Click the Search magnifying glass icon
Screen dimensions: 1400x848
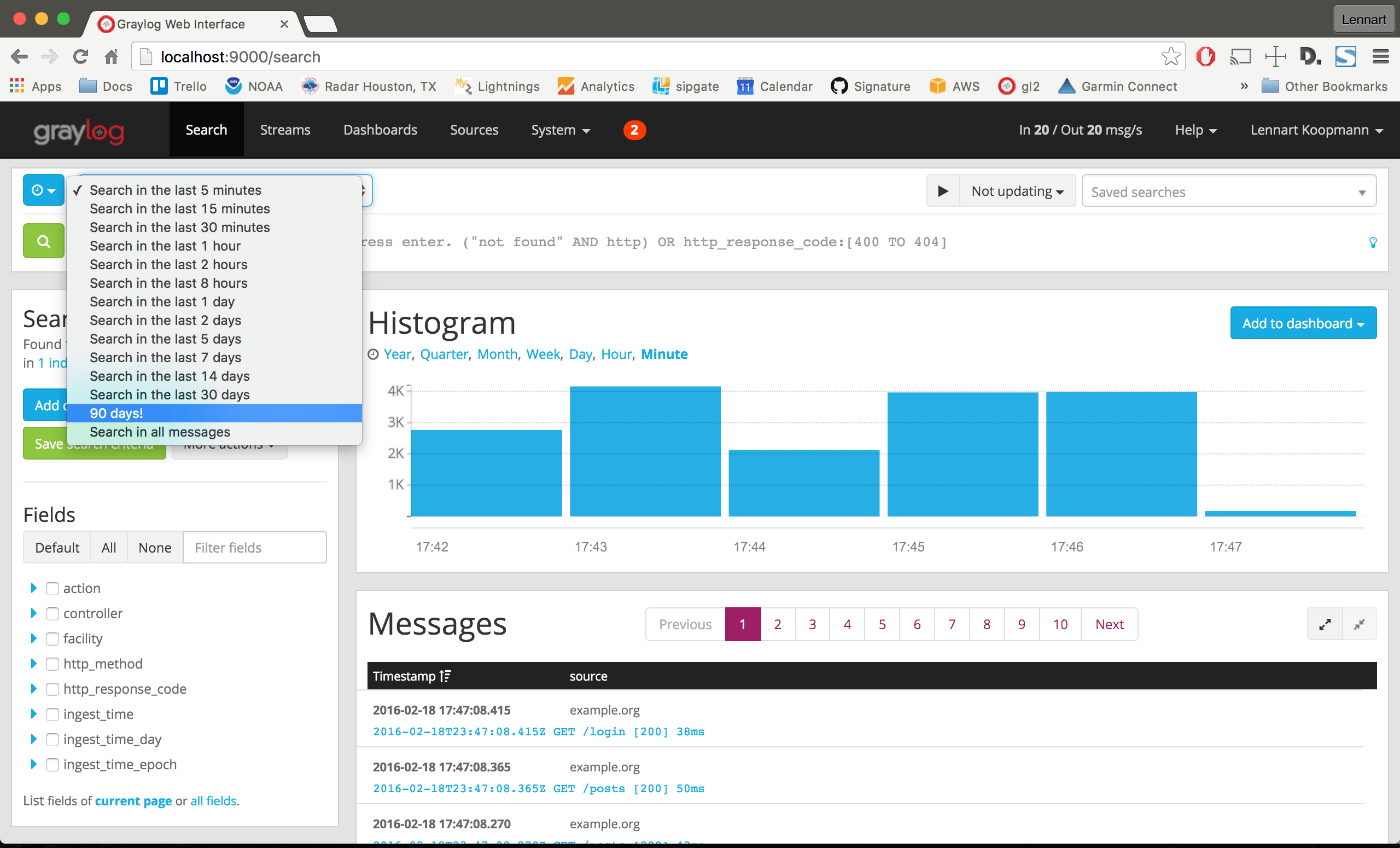tap(42, 241)
